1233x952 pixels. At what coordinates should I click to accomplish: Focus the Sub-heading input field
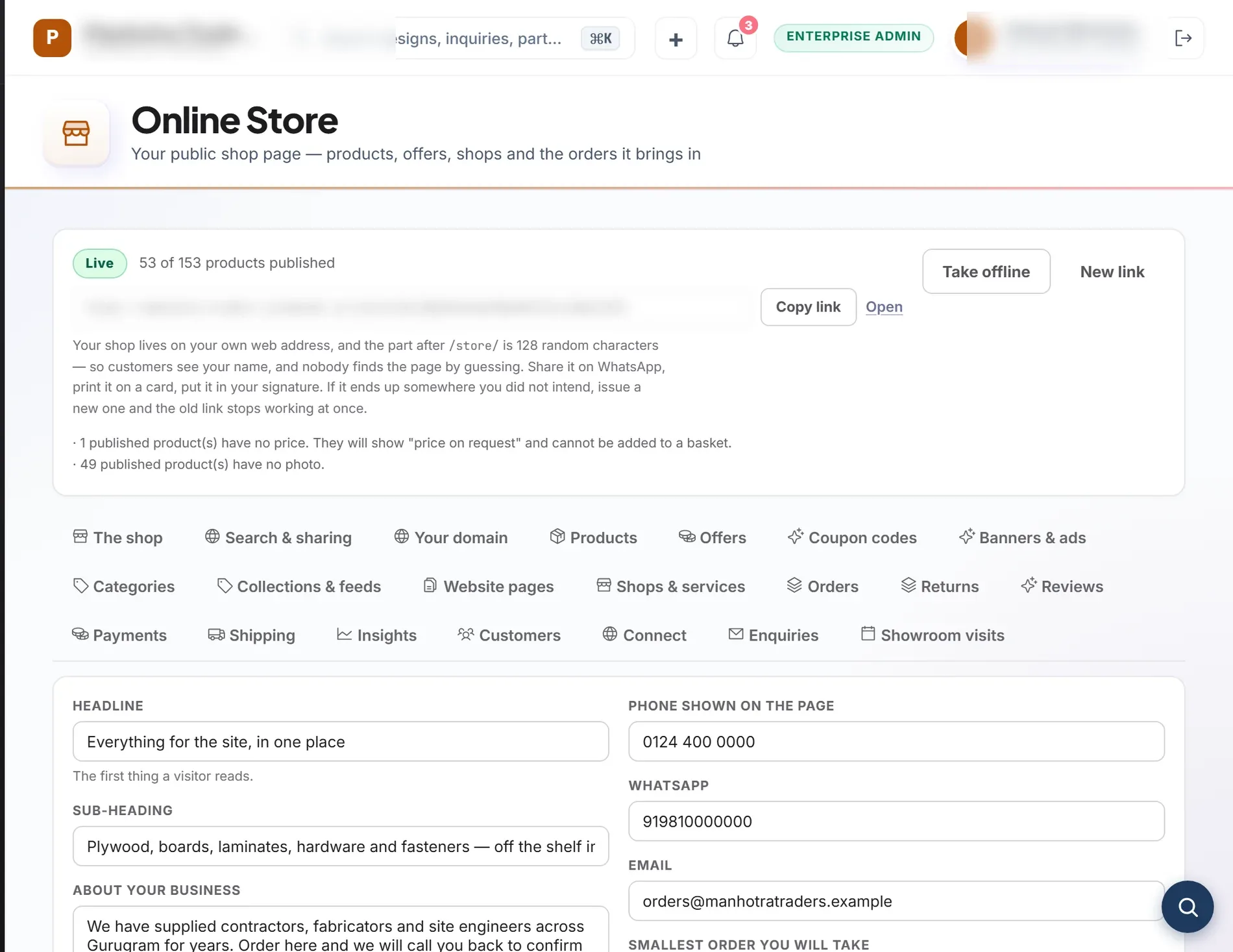click(x=341, y=846)
